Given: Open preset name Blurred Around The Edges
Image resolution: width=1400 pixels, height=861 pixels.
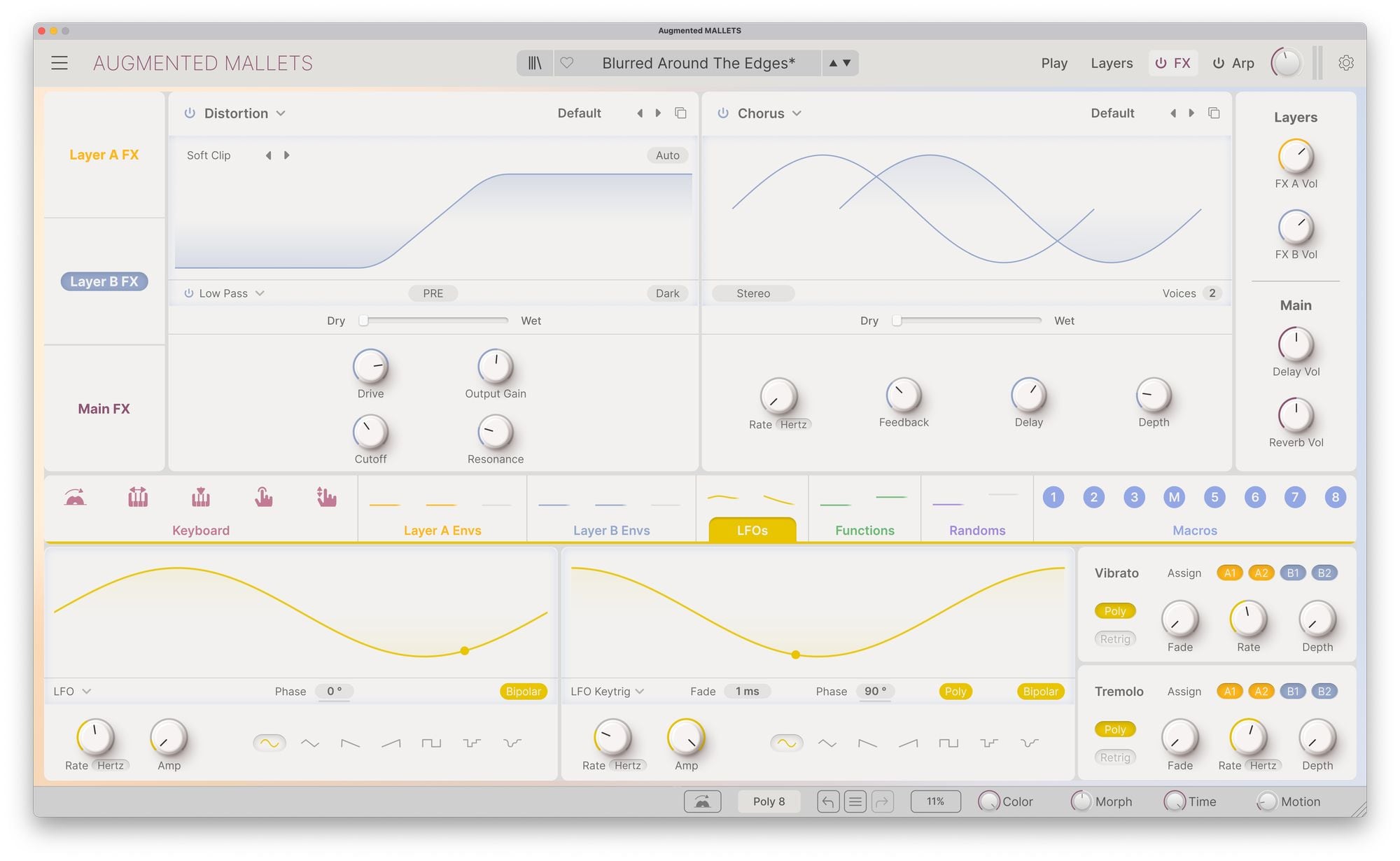Looking at the screenshot, I should [699, 63].
